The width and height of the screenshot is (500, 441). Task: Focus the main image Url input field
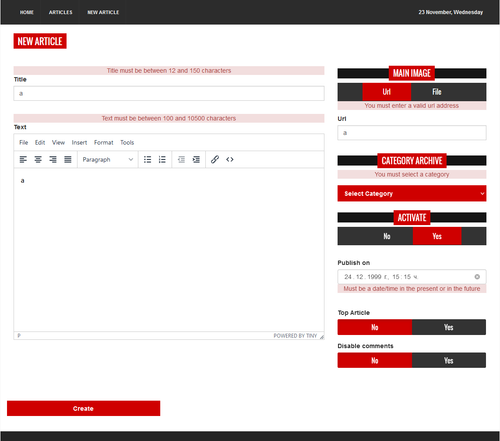click(x=412, y=133)
